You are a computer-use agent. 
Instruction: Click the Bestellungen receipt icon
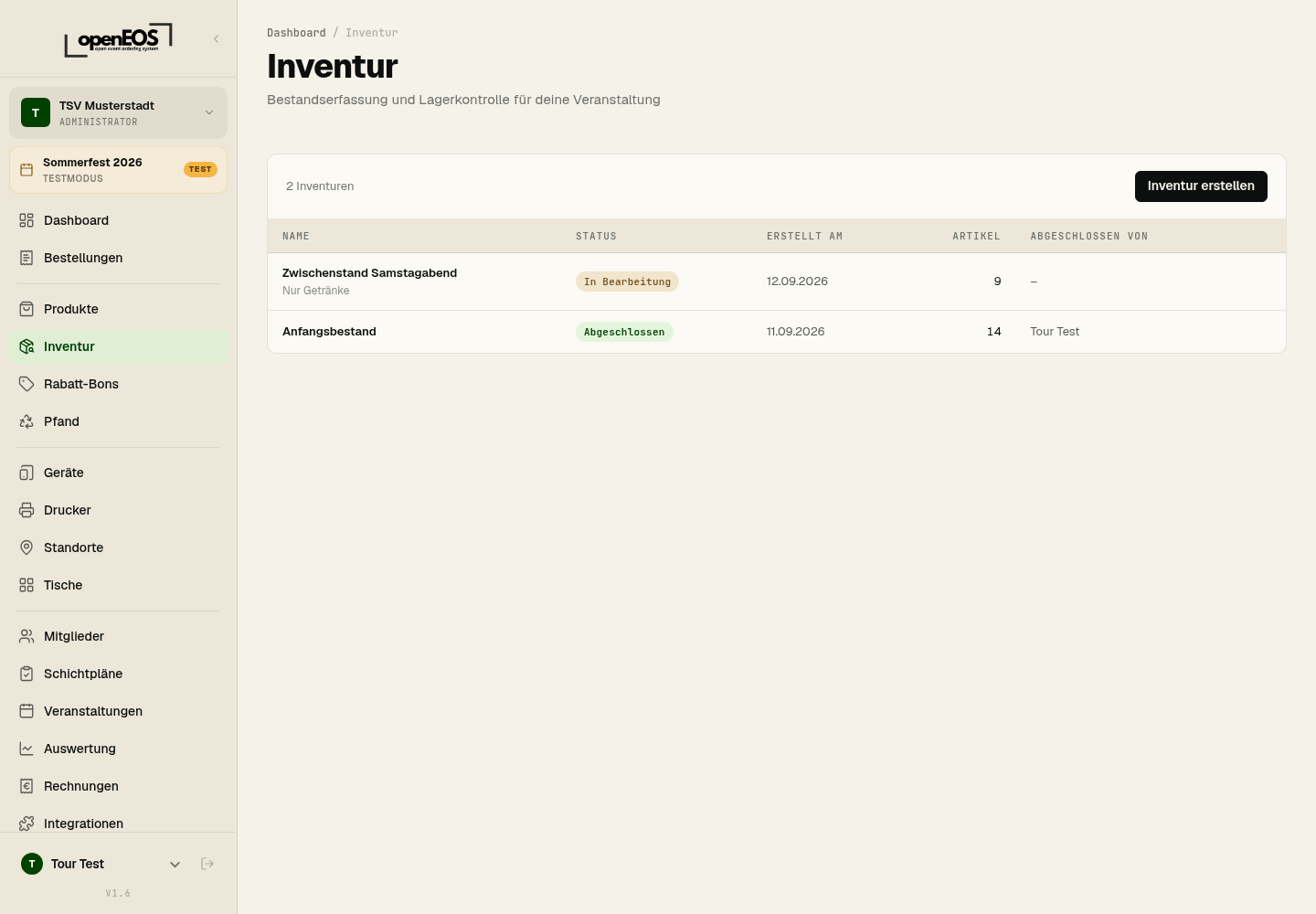click(x=27, y=258)
